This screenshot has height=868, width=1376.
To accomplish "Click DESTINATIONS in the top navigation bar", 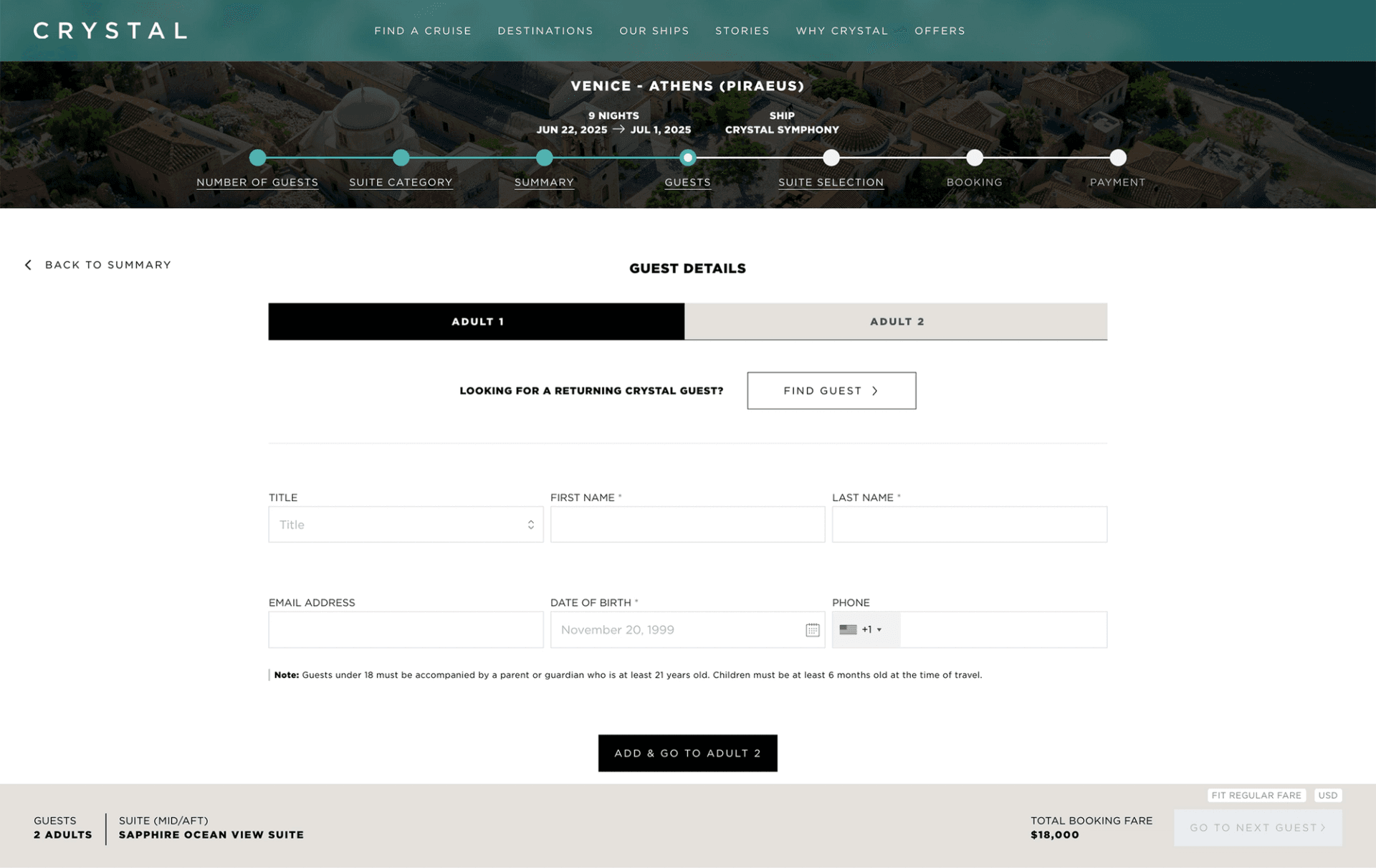I will (545, 30).
